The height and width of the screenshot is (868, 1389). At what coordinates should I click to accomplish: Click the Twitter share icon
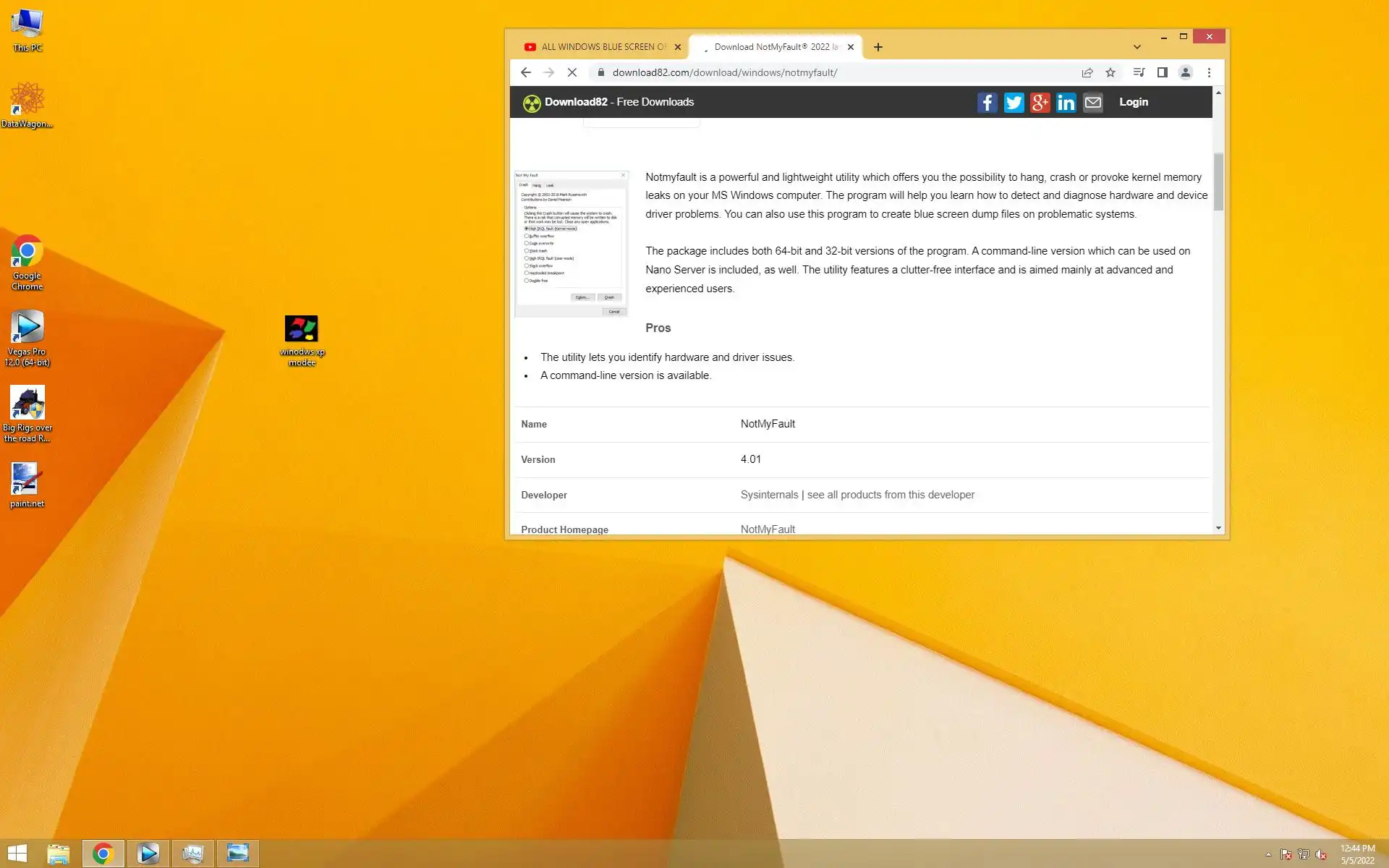tap(1014, 103)
